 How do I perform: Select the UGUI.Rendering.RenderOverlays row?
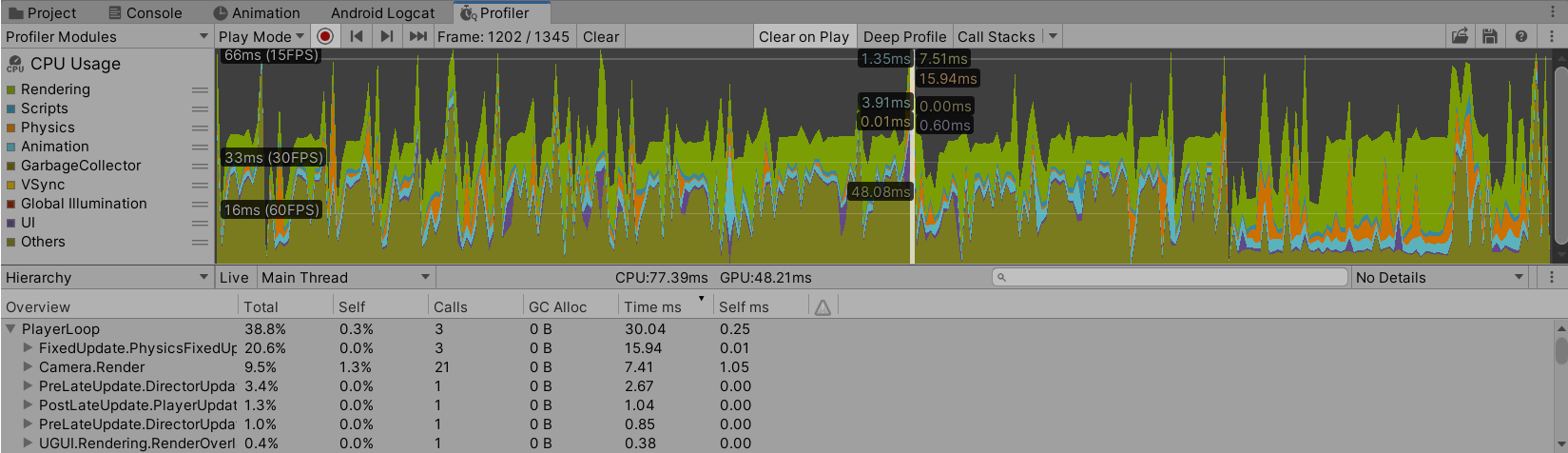[778, 443]
